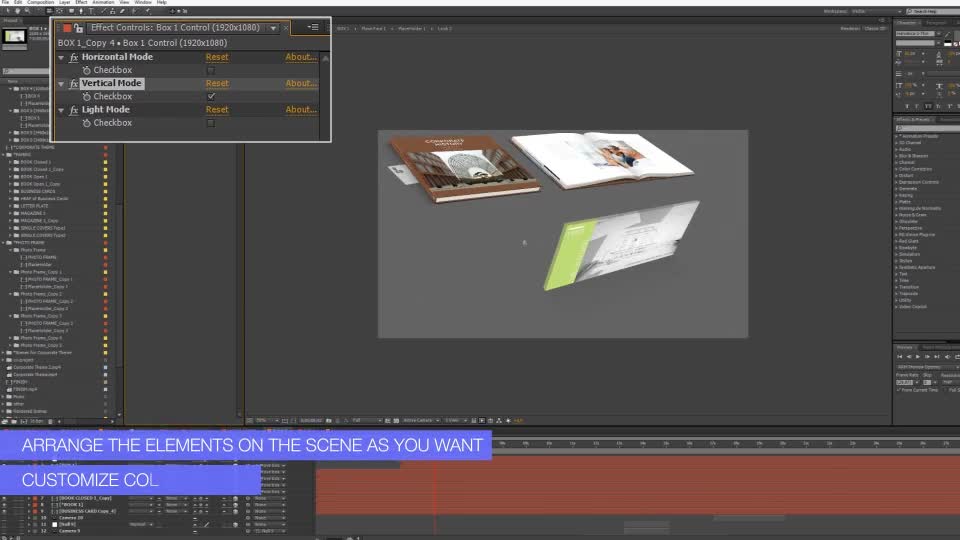Click play in the Preview panel
The height and width of the screenshot is (540, 960).
coord(918,356)
